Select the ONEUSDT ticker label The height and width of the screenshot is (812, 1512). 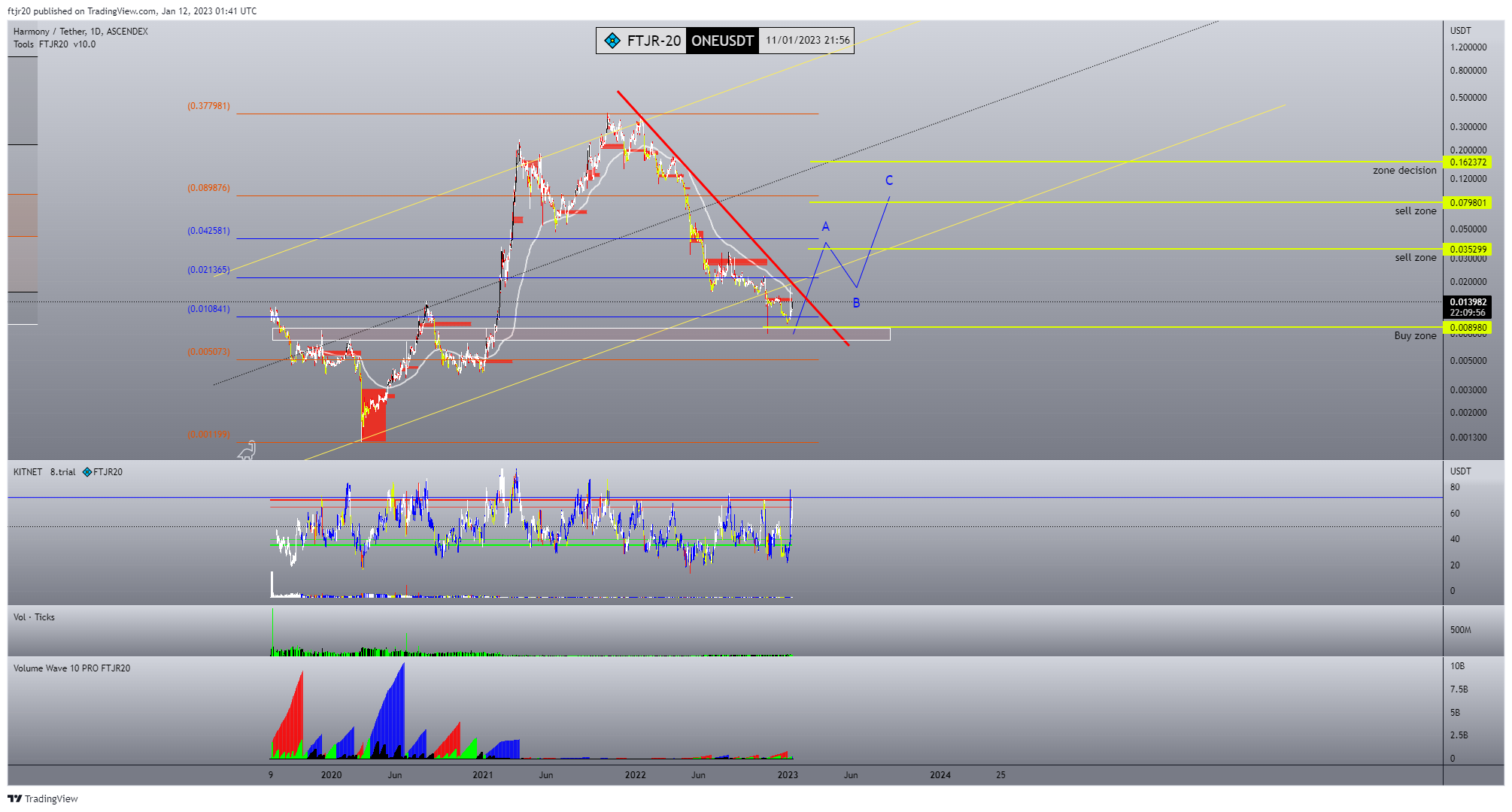click(722, 41)
